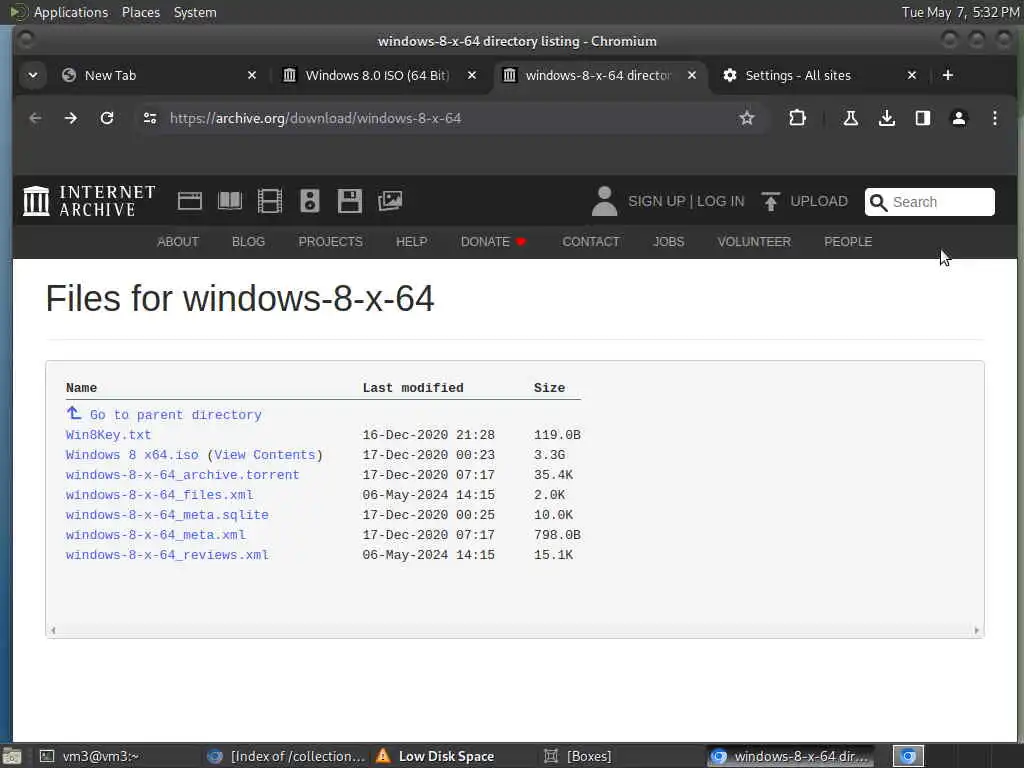Image resolution: width=1024 pixels, height=768 pixels.
Task: Open the Texts book icon
Action: (x=230, y=201)
